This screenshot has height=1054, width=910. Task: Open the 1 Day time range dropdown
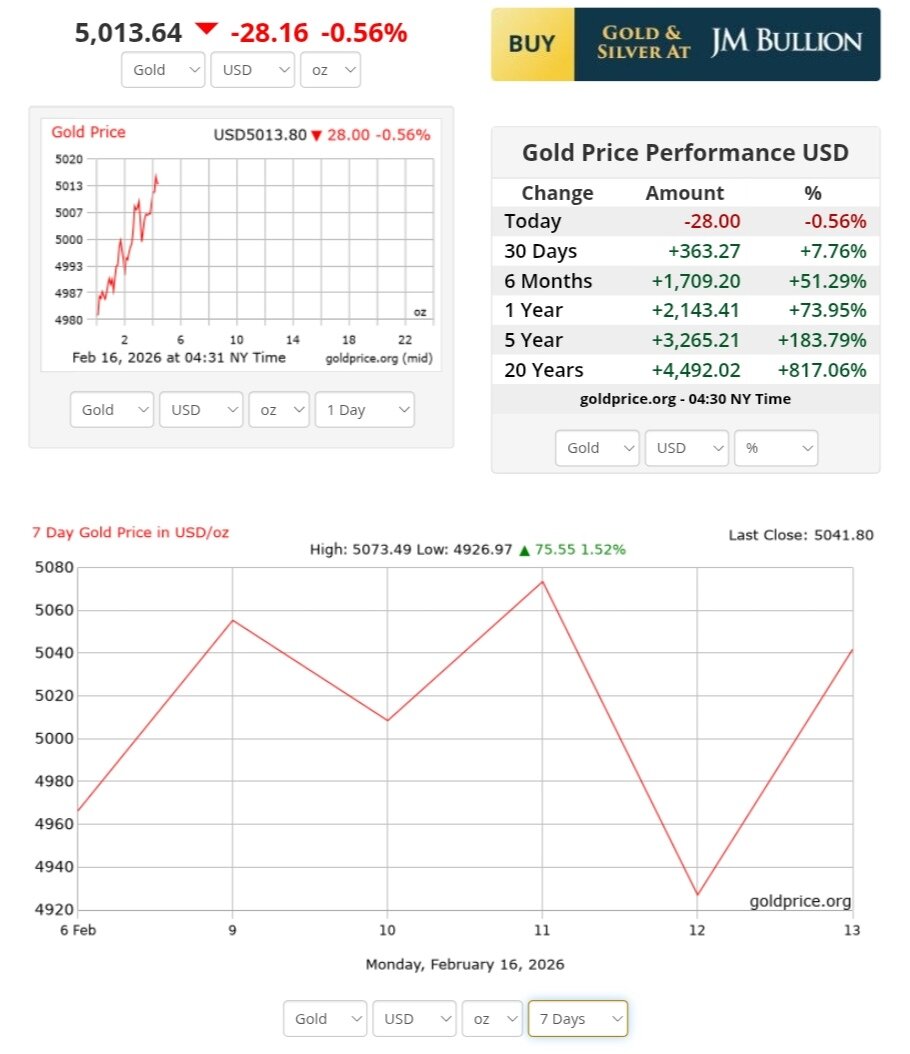point(364,410)
